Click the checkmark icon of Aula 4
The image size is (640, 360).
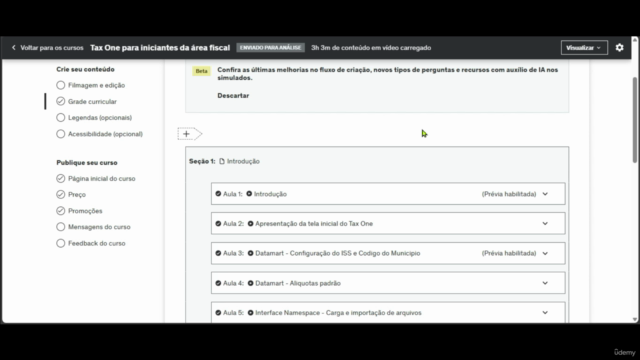218,283
